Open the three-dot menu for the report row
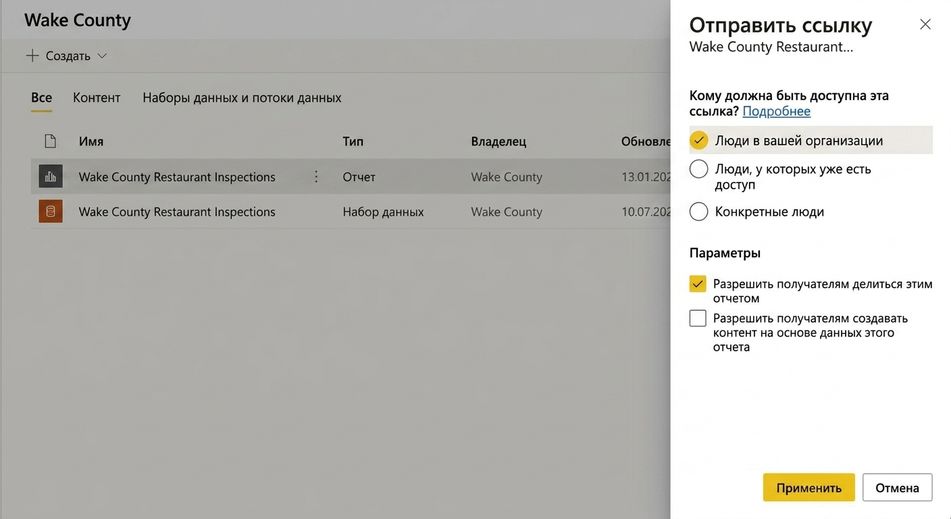This screenshot has height=519, width=951. click(316, 176)
